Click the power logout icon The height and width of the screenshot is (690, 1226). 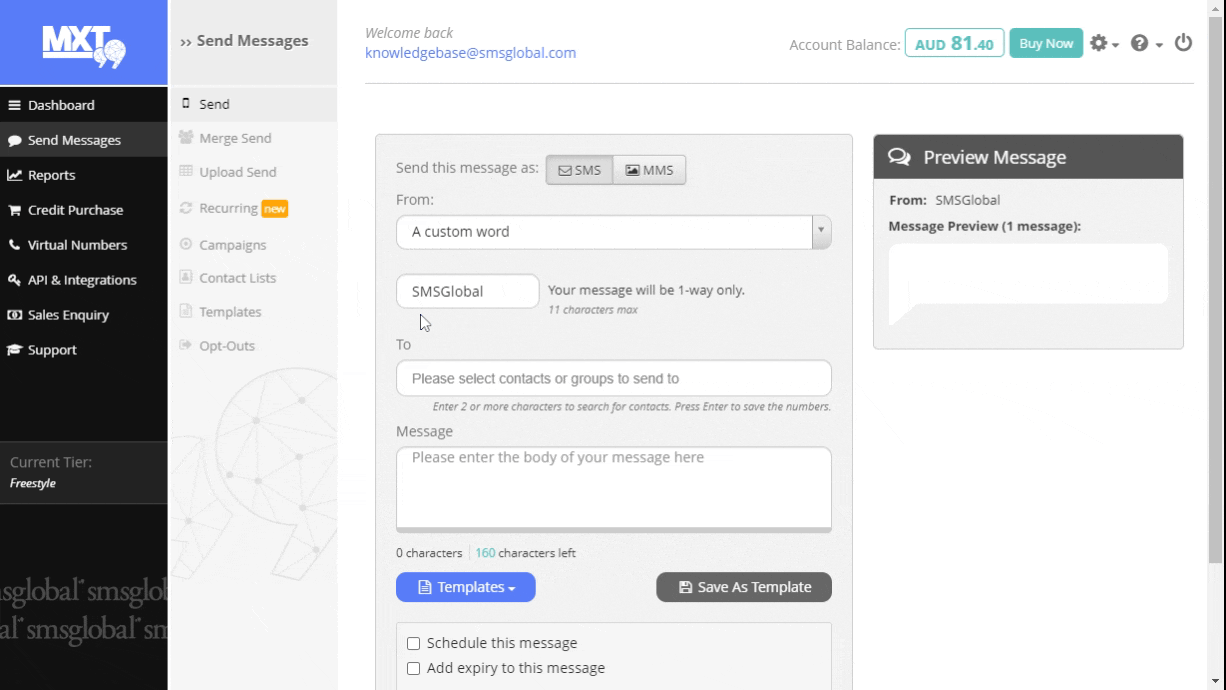(x=1183, y=43)
